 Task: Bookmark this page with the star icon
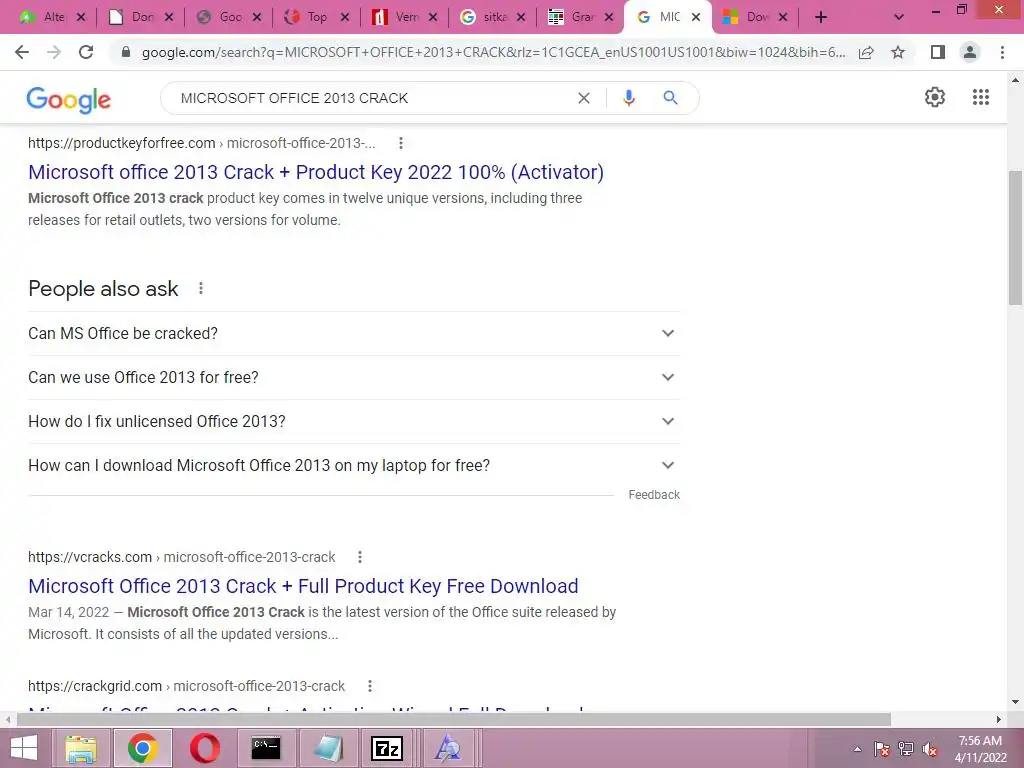898,52
